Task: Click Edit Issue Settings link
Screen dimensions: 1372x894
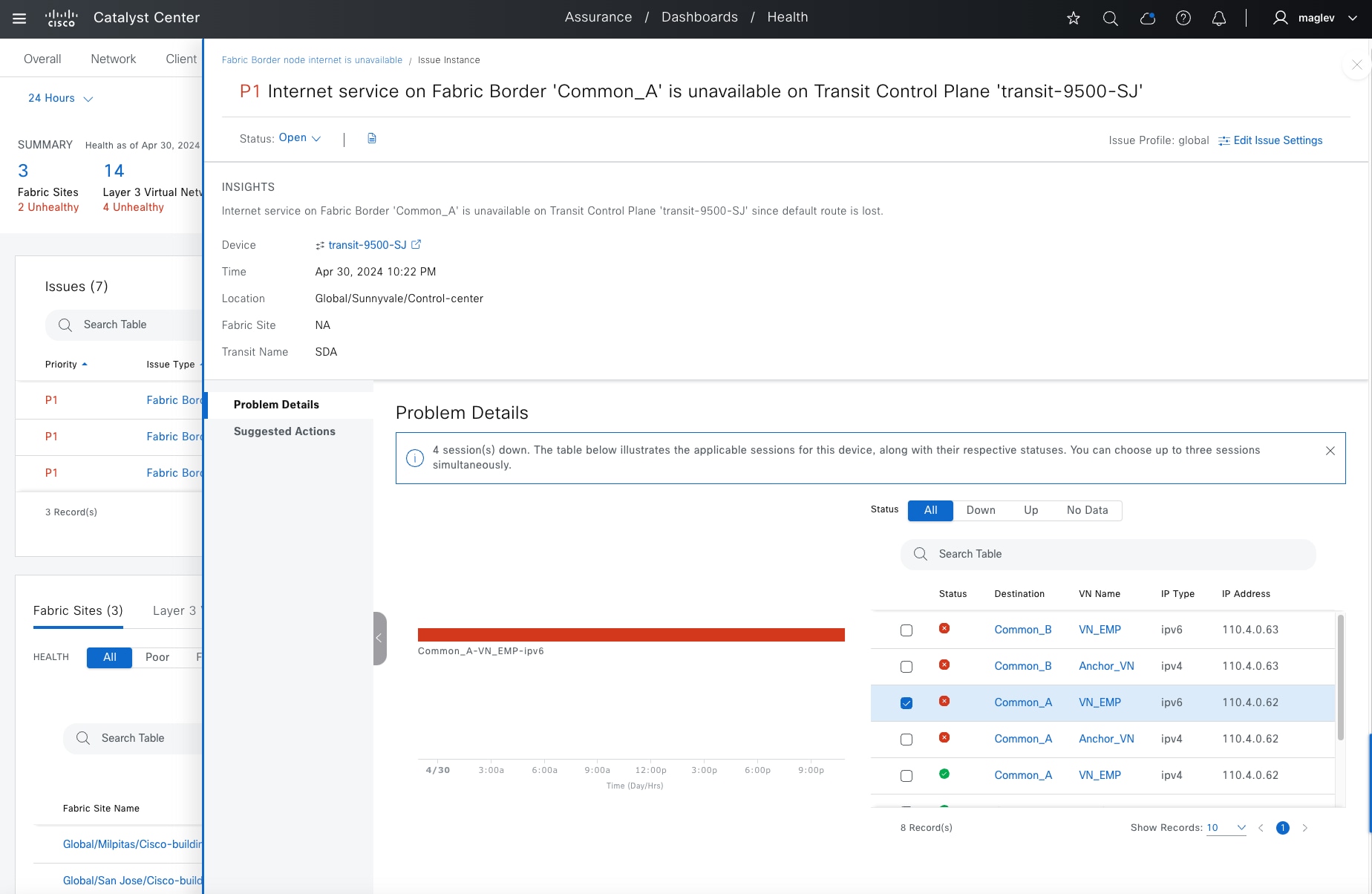Action: point(1277,140)
